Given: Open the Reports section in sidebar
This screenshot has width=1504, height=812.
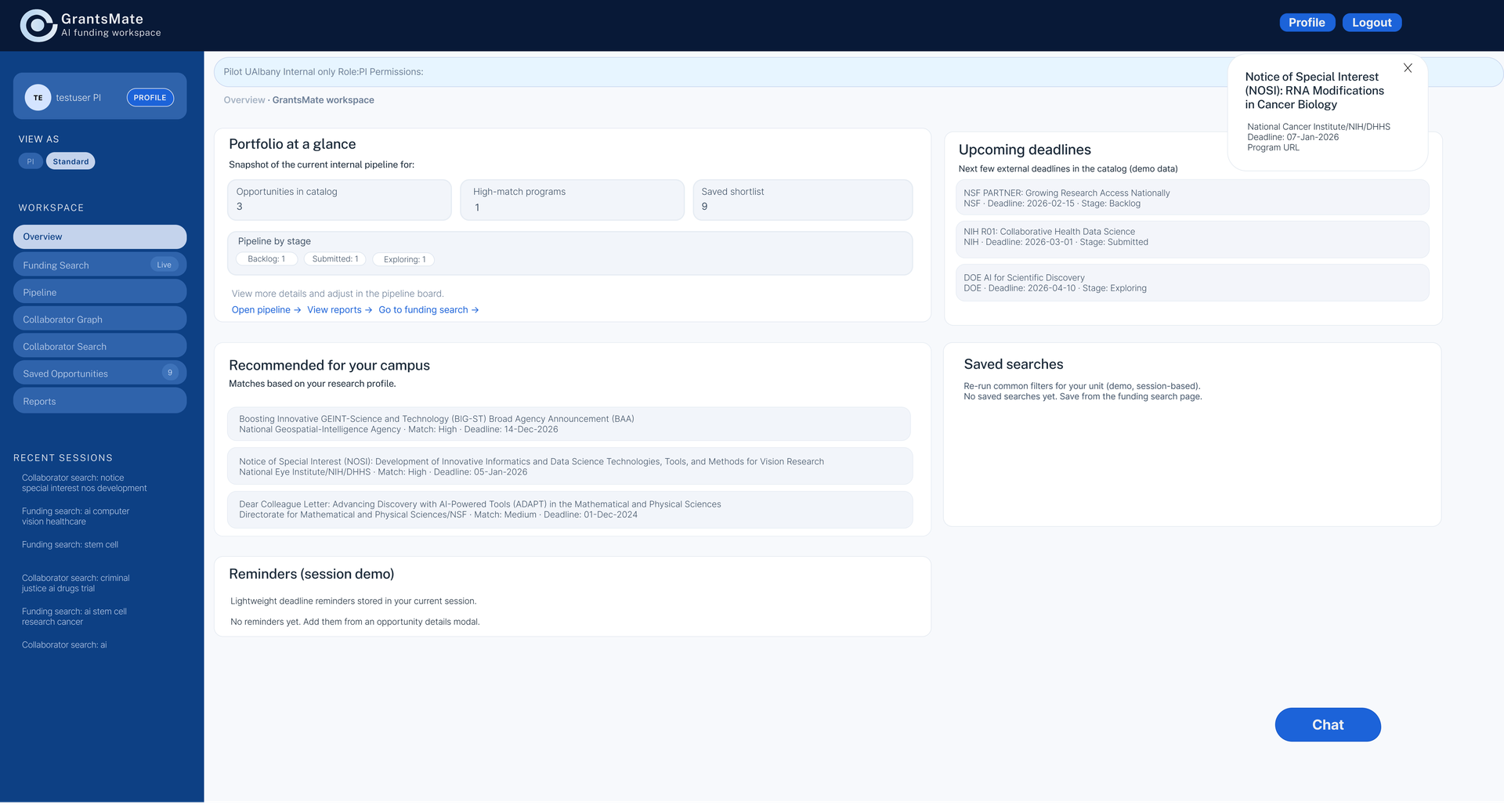Looking at the screenshot, I should tap(99, 401).
